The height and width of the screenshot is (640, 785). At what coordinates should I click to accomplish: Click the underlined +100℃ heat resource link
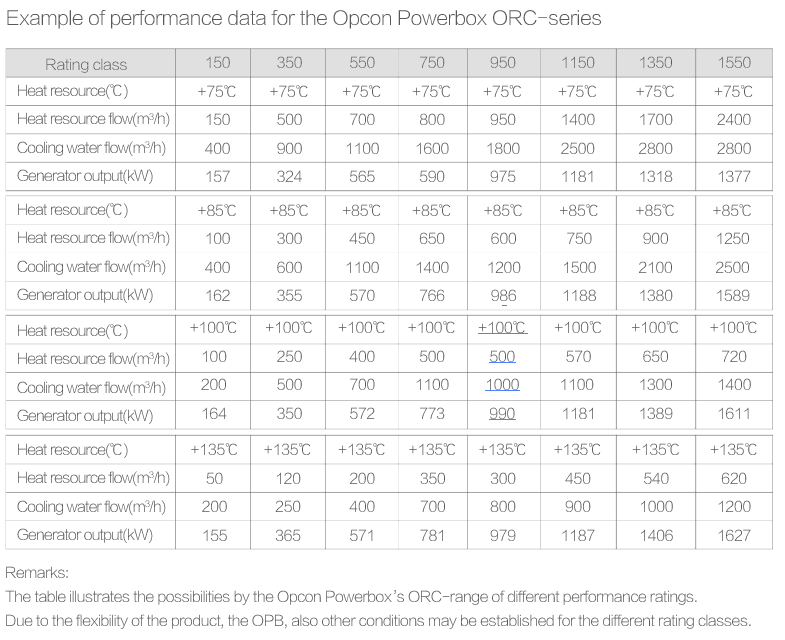(x=503, y=328)
